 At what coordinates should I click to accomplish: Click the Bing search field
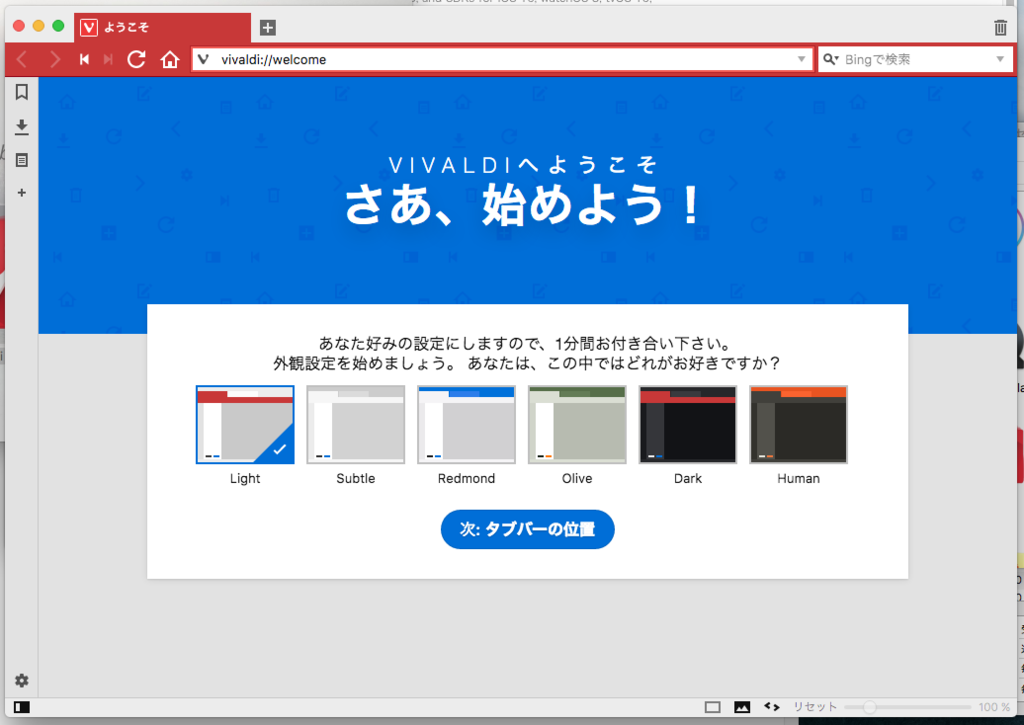pos(916,59)
